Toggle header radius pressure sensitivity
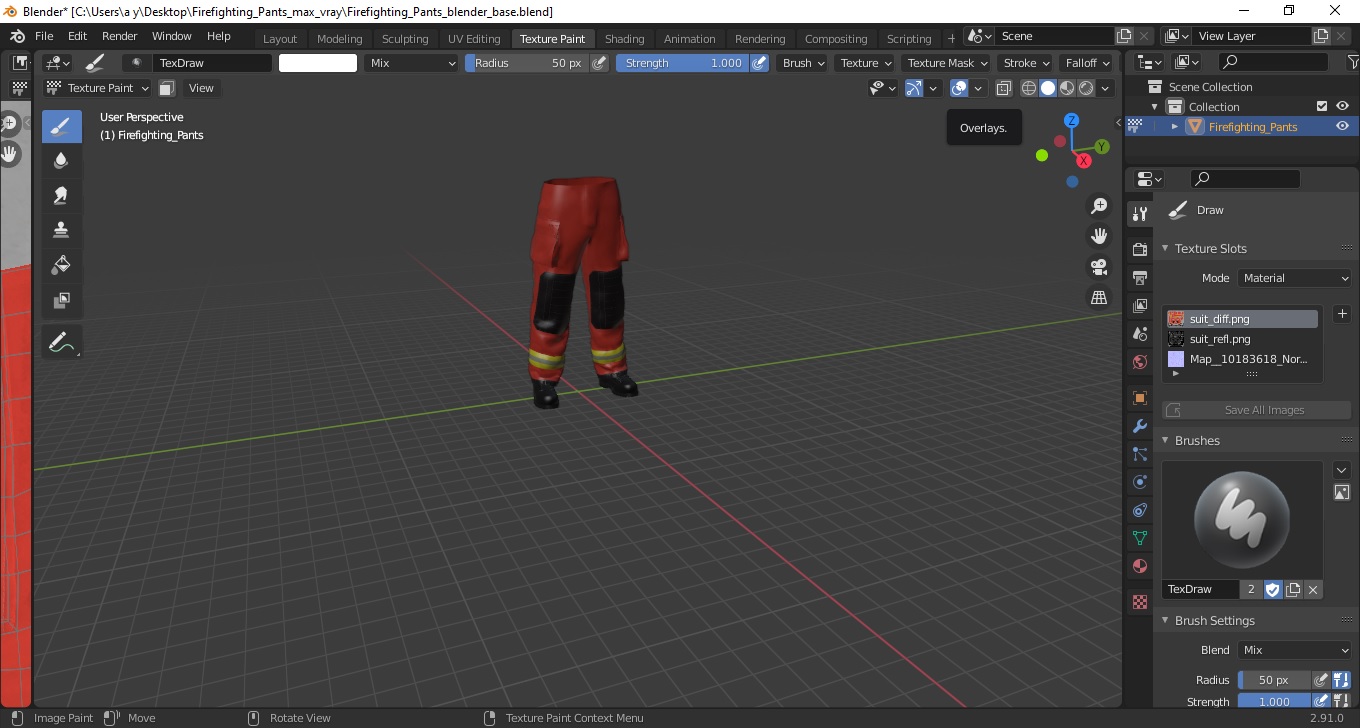 click(599, 63)
